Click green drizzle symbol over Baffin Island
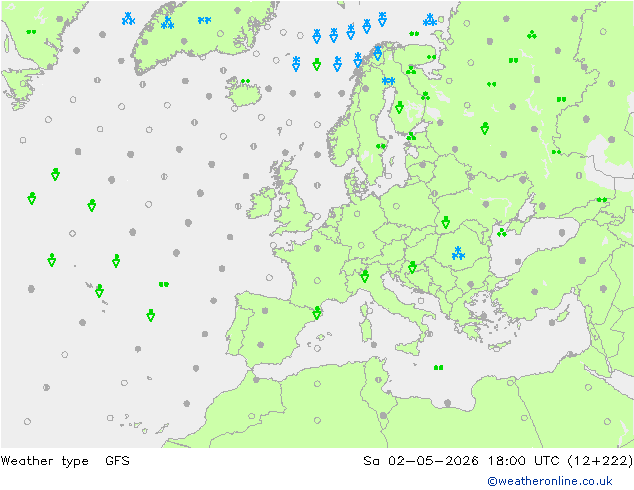Viewport: 634px width, 490px height. click(x=31, y=32)
